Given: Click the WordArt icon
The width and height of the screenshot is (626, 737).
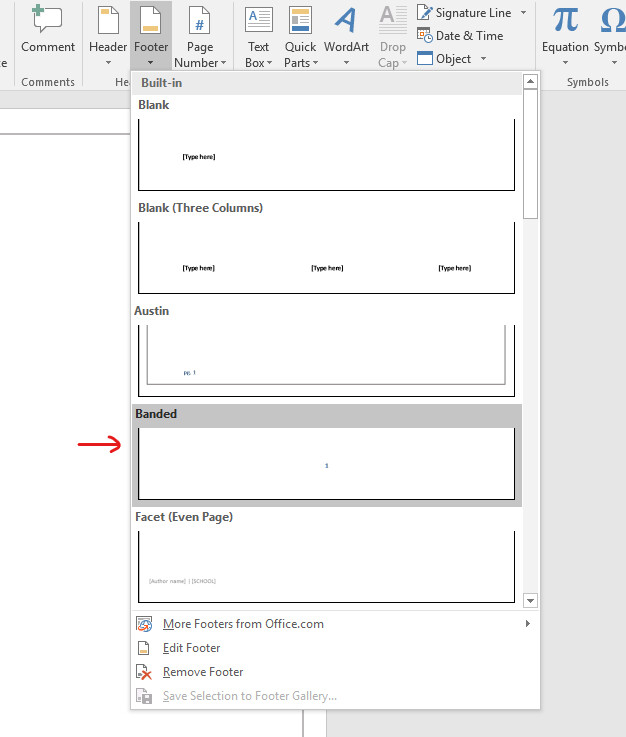Looking at the screenshot, I should (346, 20).
